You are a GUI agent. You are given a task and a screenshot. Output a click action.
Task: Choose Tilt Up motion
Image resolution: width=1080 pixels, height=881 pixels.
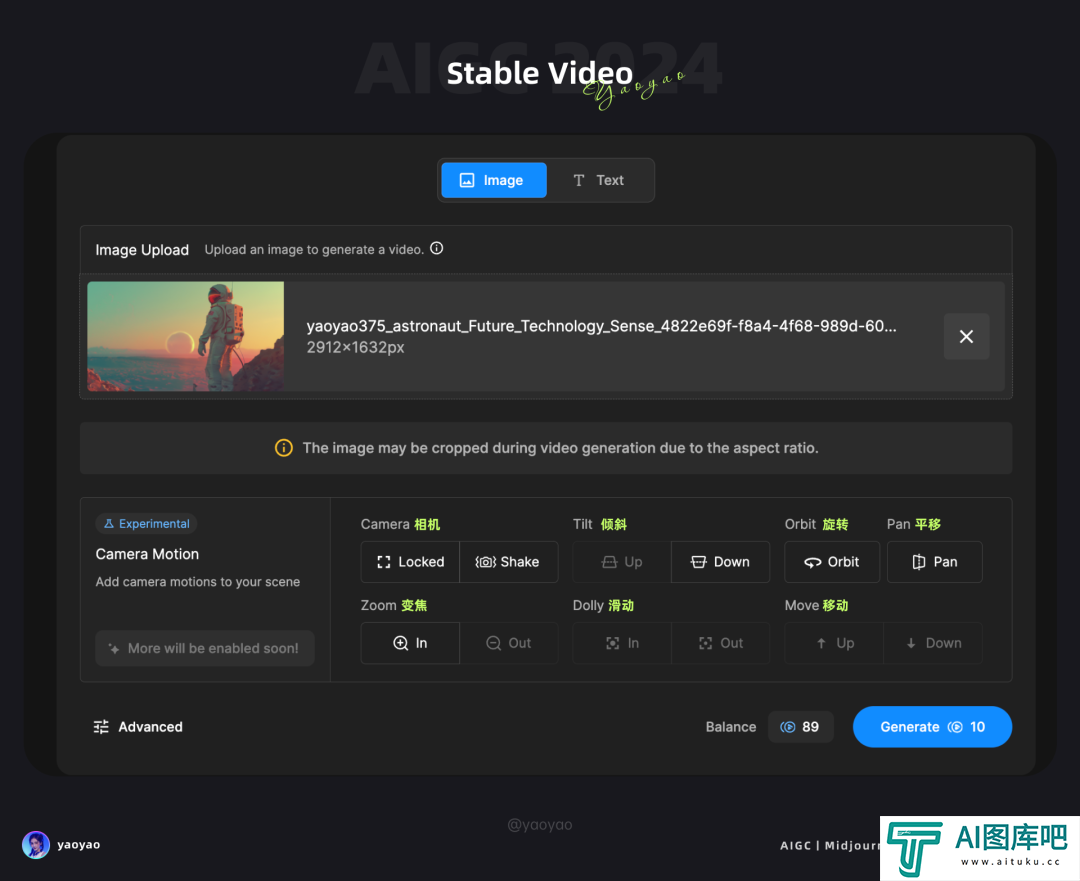click(622, 562)
